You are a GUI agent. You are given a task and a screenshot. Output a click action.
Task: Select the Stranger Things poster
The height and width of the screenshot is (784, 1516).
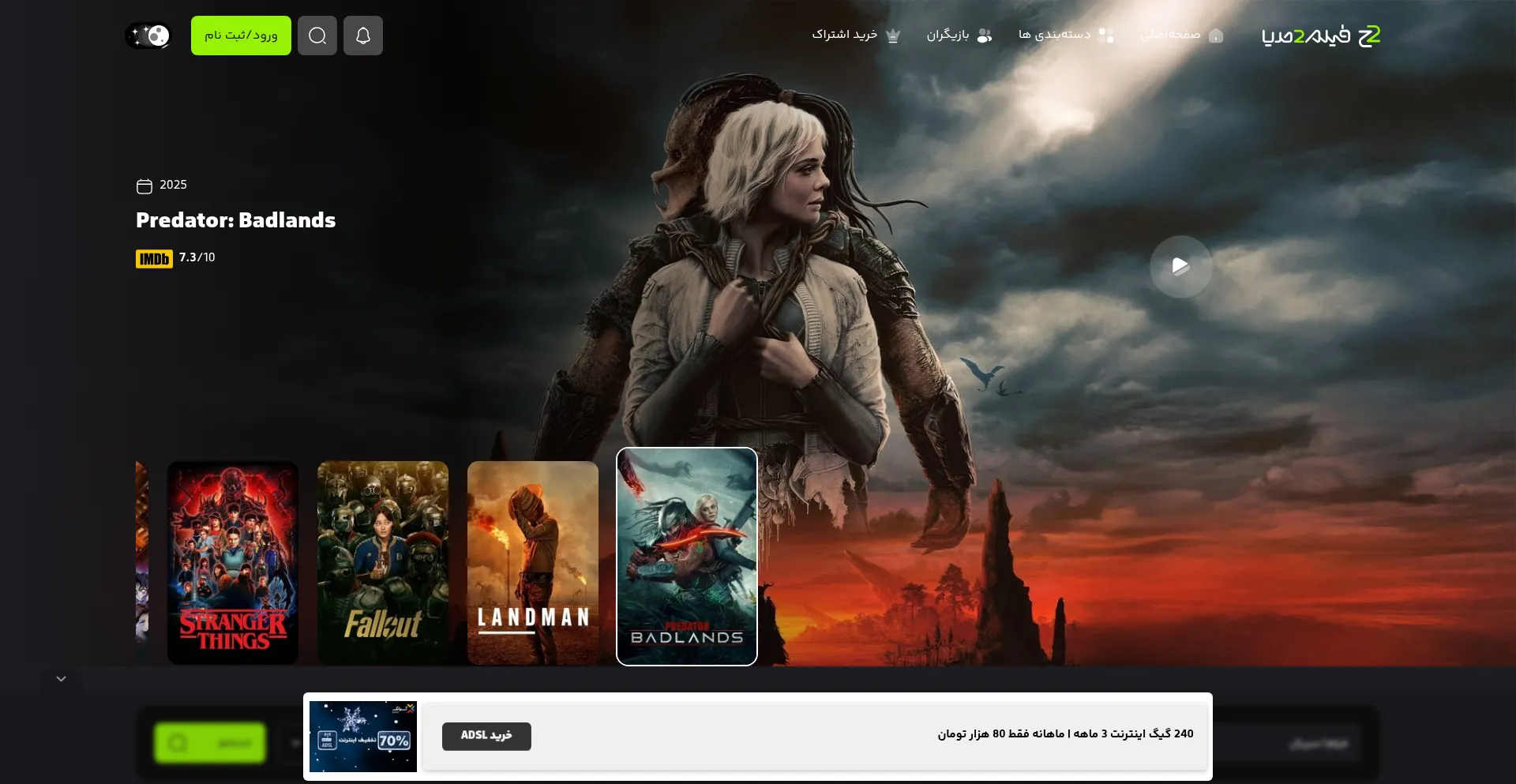coord(233,563)
